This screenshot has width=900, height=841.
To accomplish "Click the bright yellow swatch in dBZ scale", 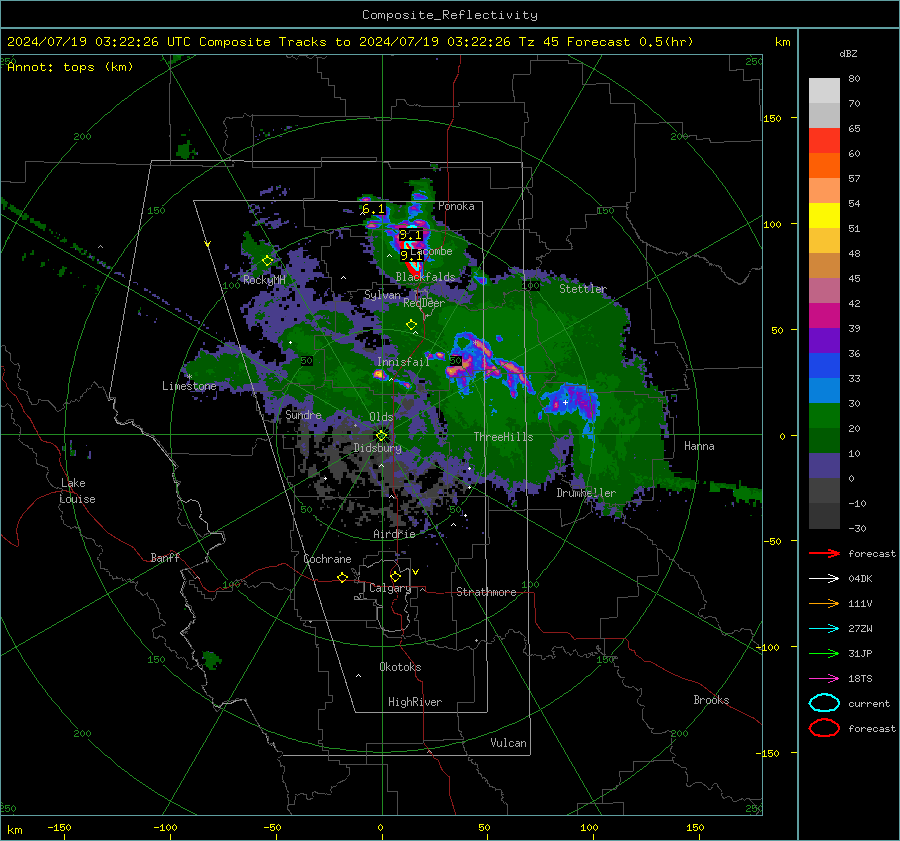I will tap(824, 215).
